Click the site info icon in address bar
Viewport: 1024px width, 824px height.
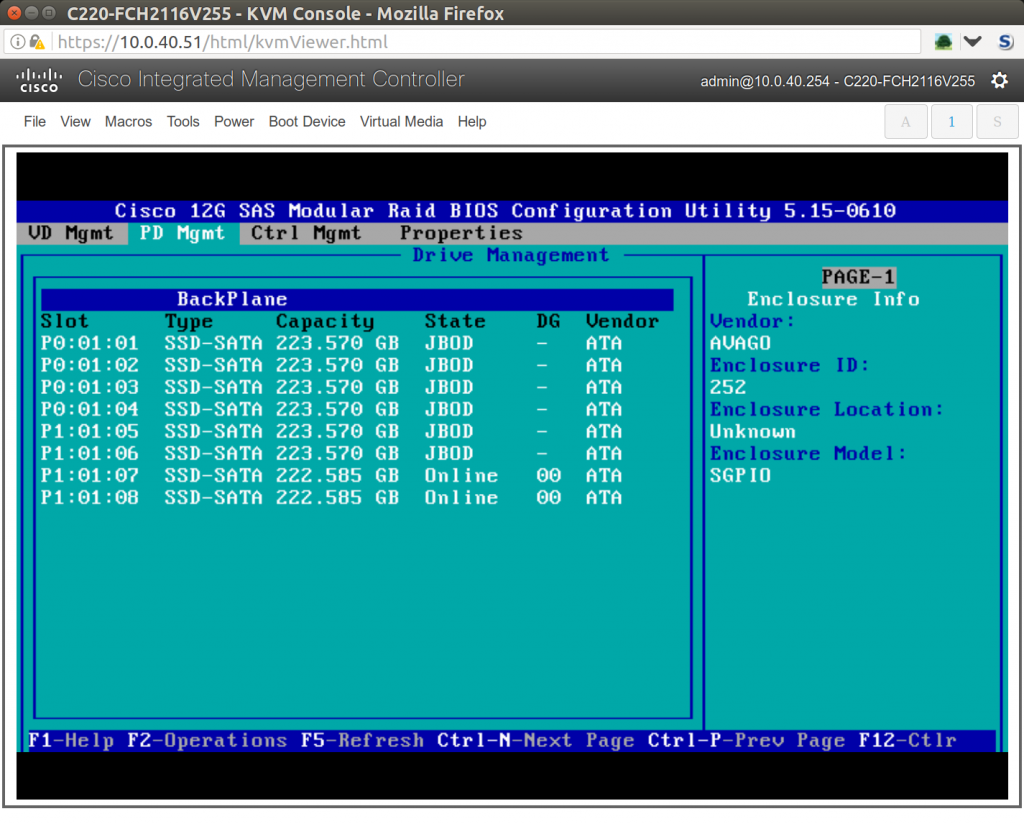(x=18, y=42)
